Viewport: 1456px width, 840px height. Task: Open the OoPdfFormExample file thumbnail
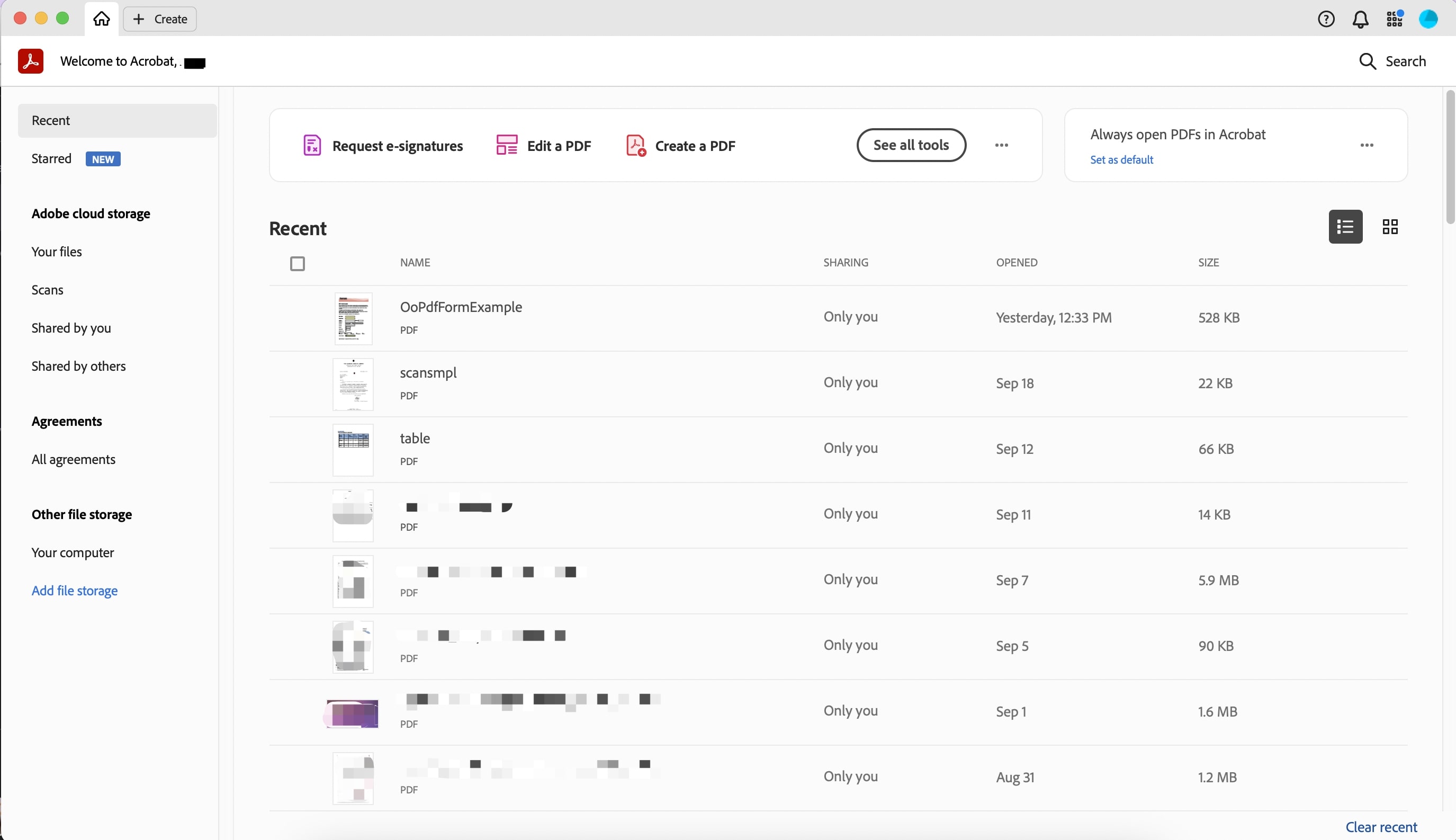[x=353, y=318]
